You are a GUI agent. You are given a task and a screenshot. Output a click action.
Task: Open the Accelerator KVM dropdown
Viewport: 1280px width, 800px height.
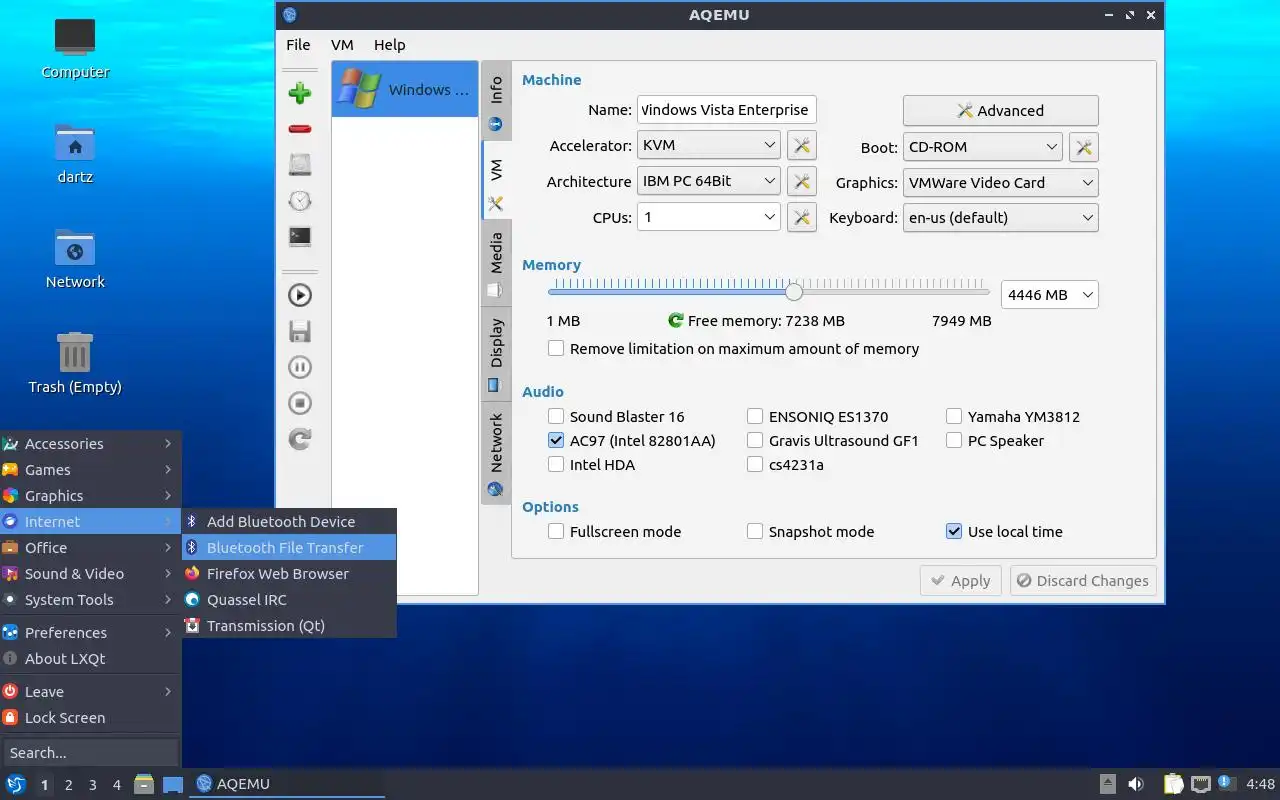[x=708, y=145]
